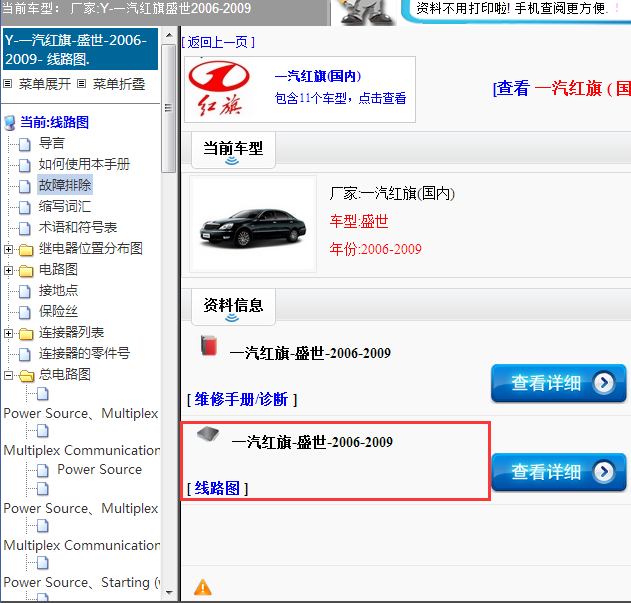
Task: Expand the 电路图 folder node
Action: pos(8,271)
